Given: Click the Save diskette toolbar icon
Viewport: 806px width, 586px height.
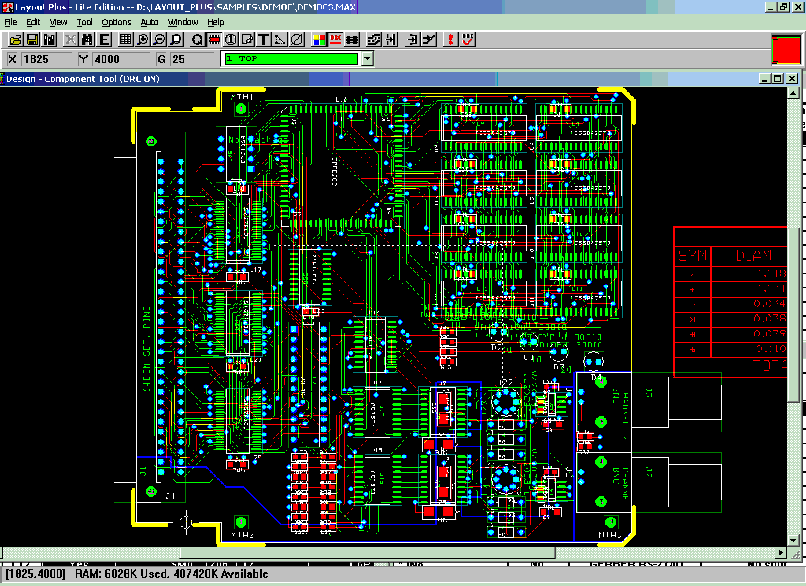Looking at the screenshot, I should (33, 40).
